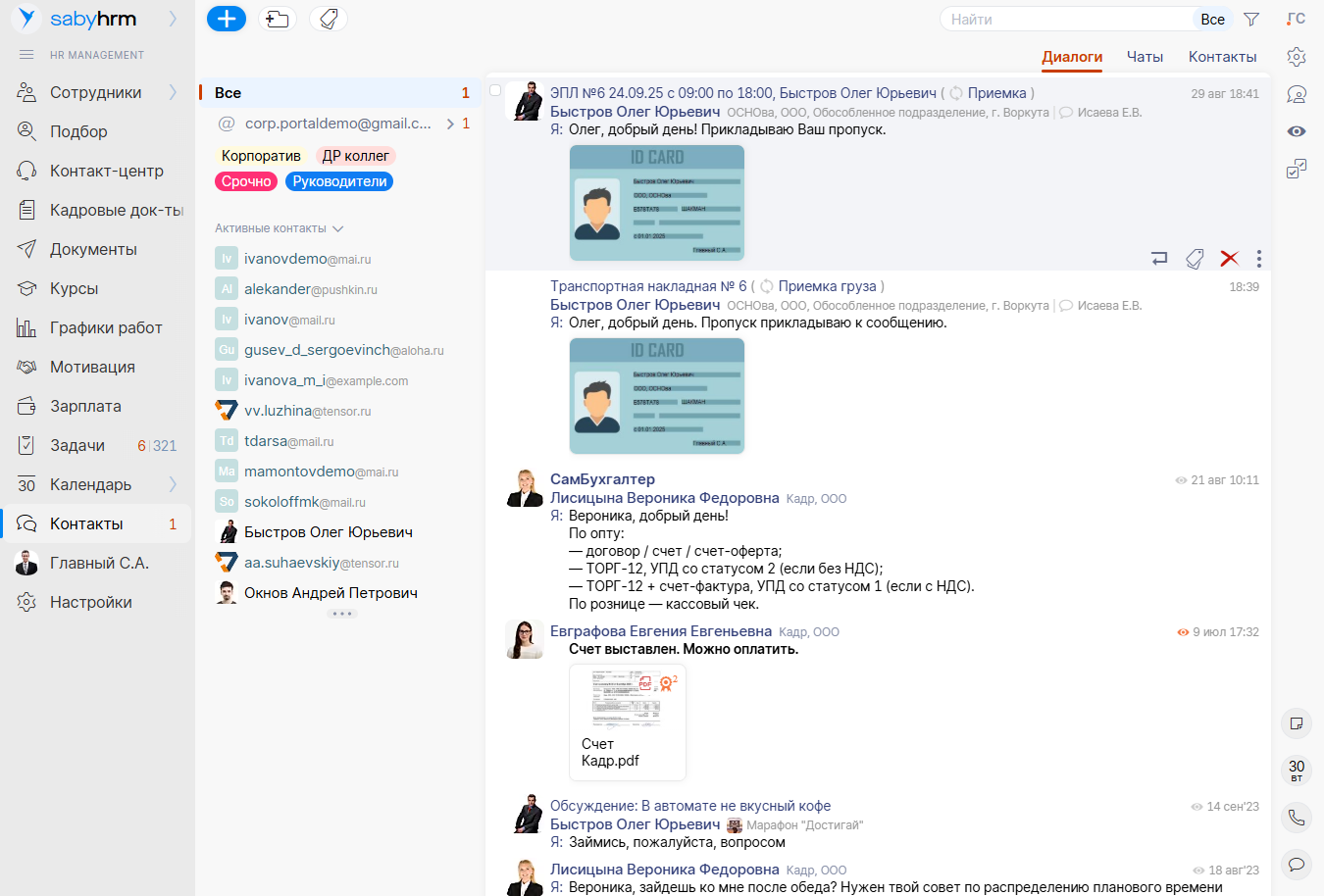The height and width of the screenshot is (896, 1324).
Task: Click the red delete cross on first dialog
Action: 1229,259
